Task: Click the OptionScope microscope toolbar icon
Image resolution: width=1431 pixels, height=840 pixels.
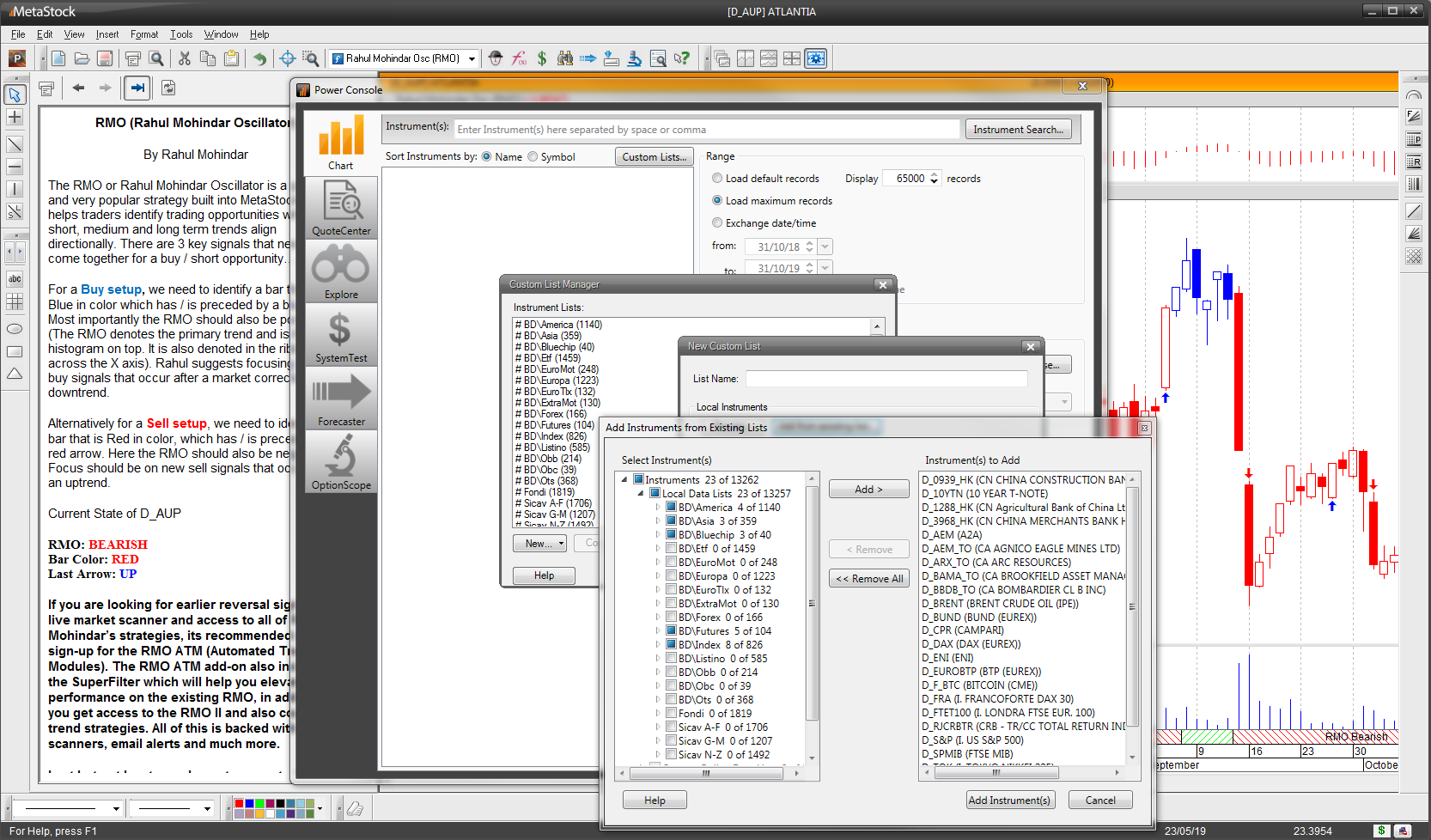Action: click(x=635, y=58)
